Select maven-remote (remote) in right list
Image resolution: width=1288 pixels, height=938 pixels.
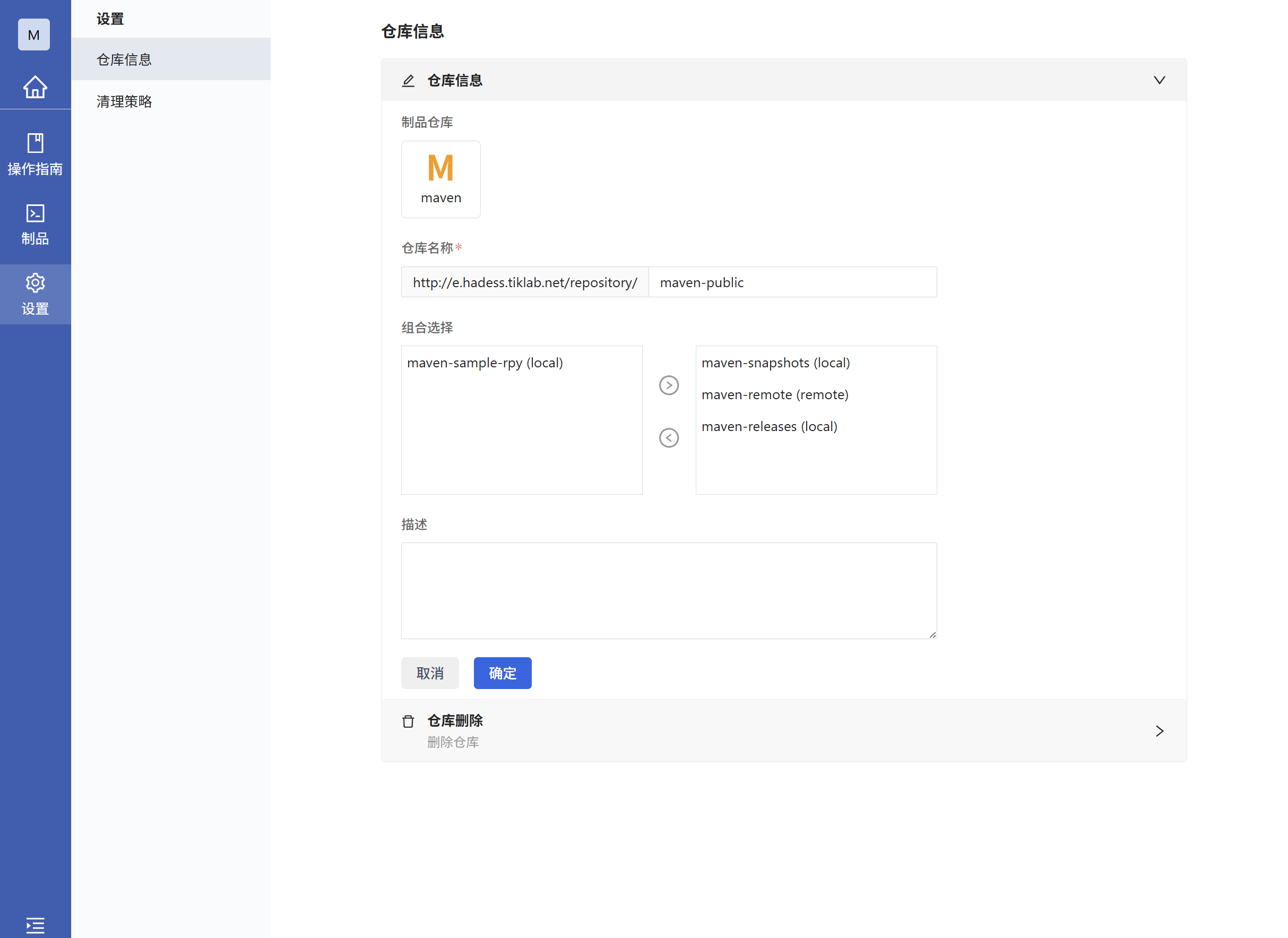click(x=774, y=394)
